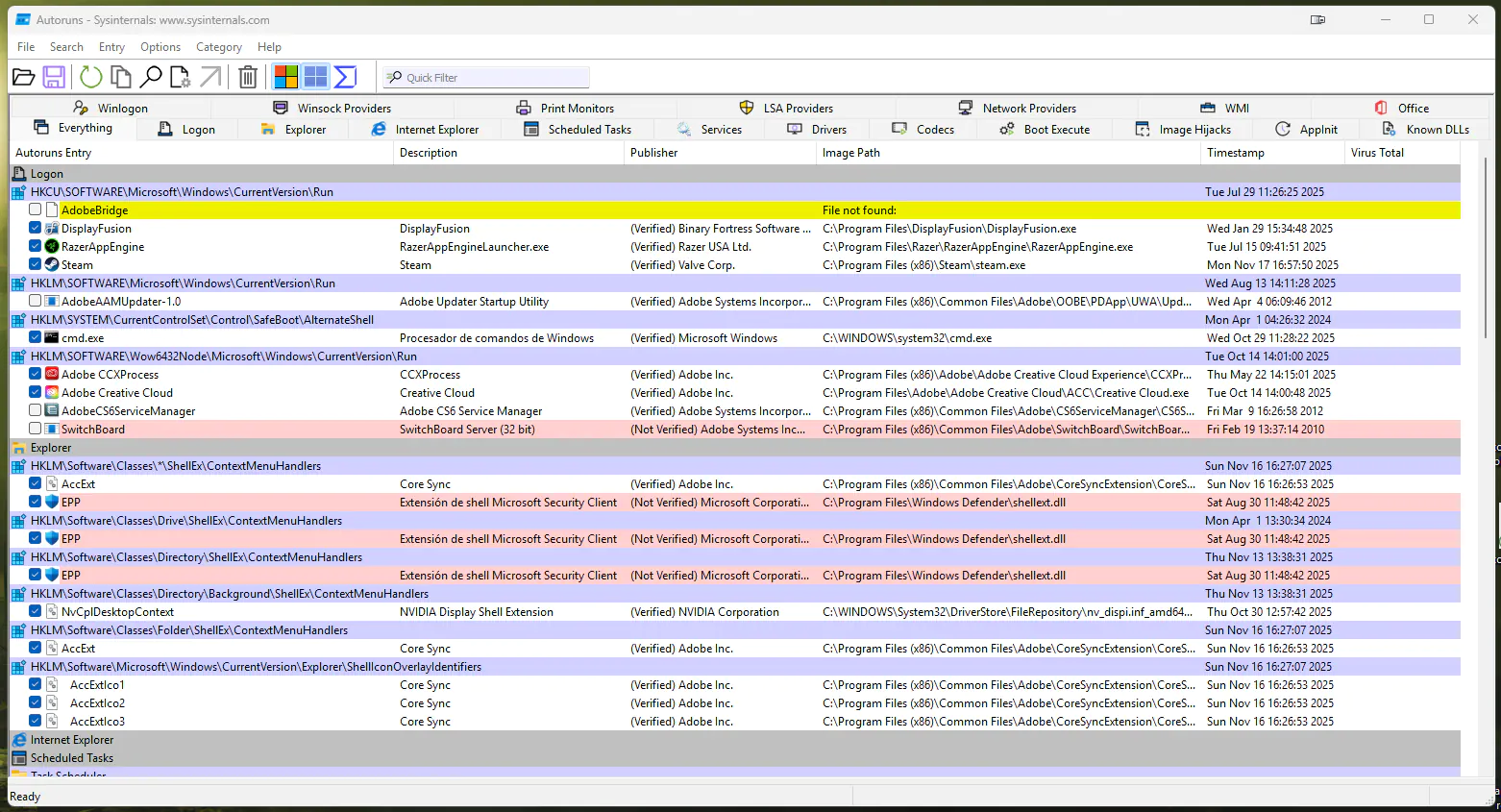Click the blue Windows logo filter icon
The width and height of the screenshot is (1501, 812).
pyautogui.click(x=315, y=77)
